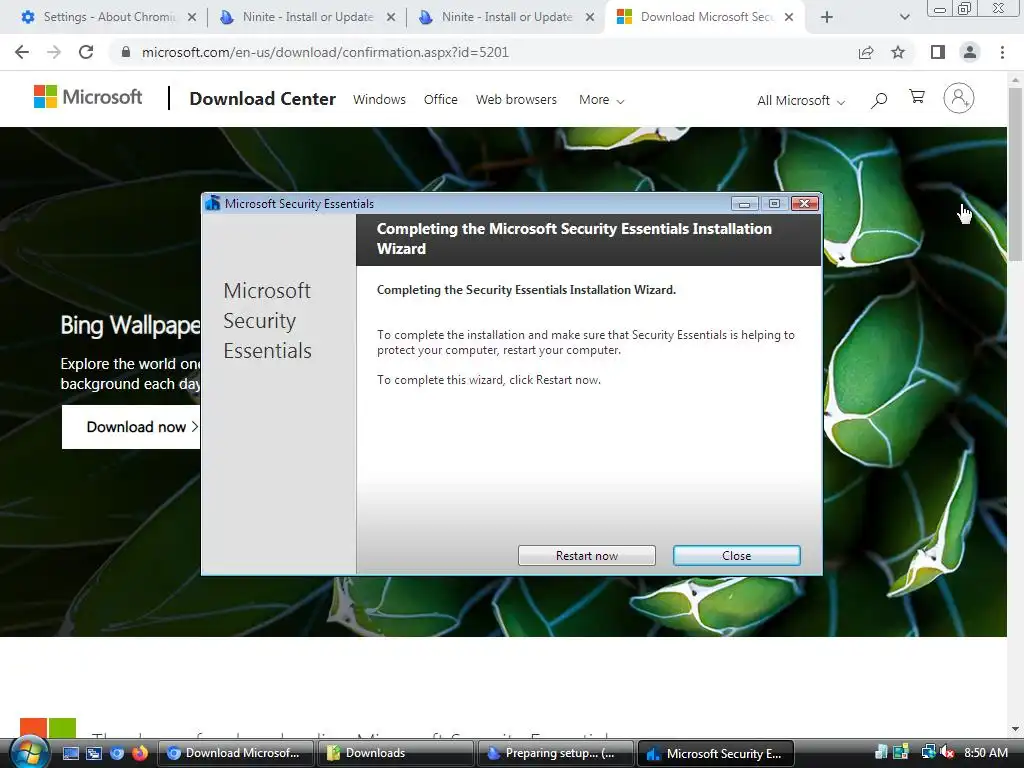Screen dimensions: 1024x768
Task: Click Switch between windows quick launch icon
Action: tap(93, 753)
